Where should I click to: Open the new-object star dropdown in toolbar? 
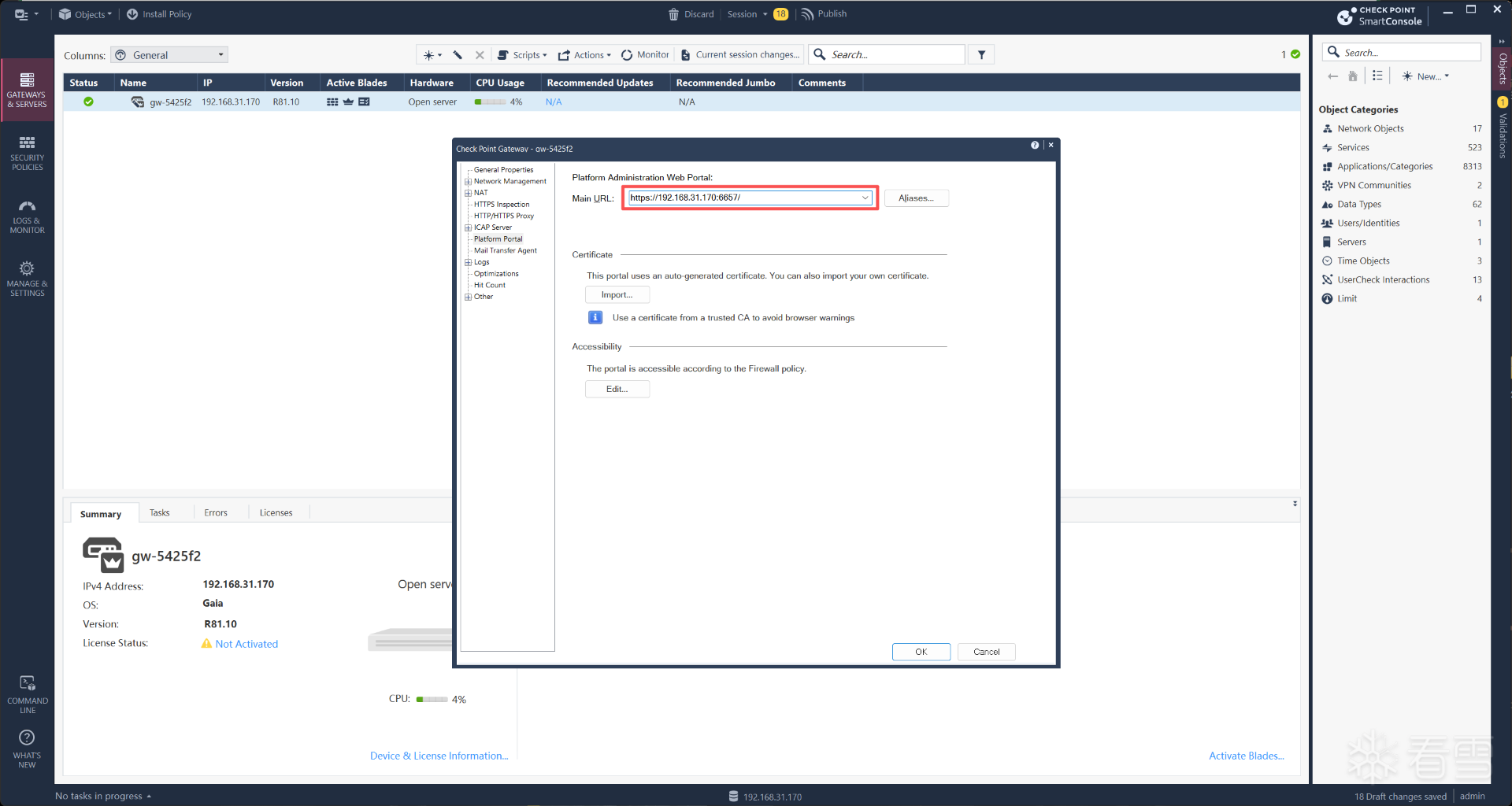click(432, 55)
